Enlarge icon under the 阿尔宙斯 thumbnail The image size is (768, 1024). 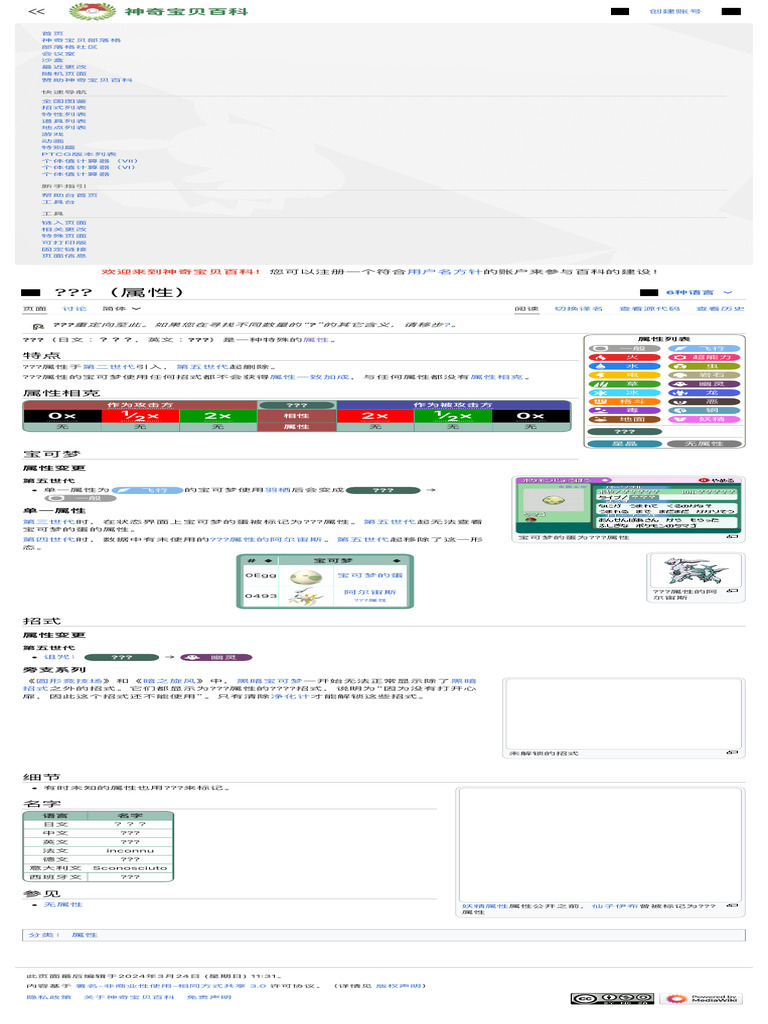coord(733,590)
